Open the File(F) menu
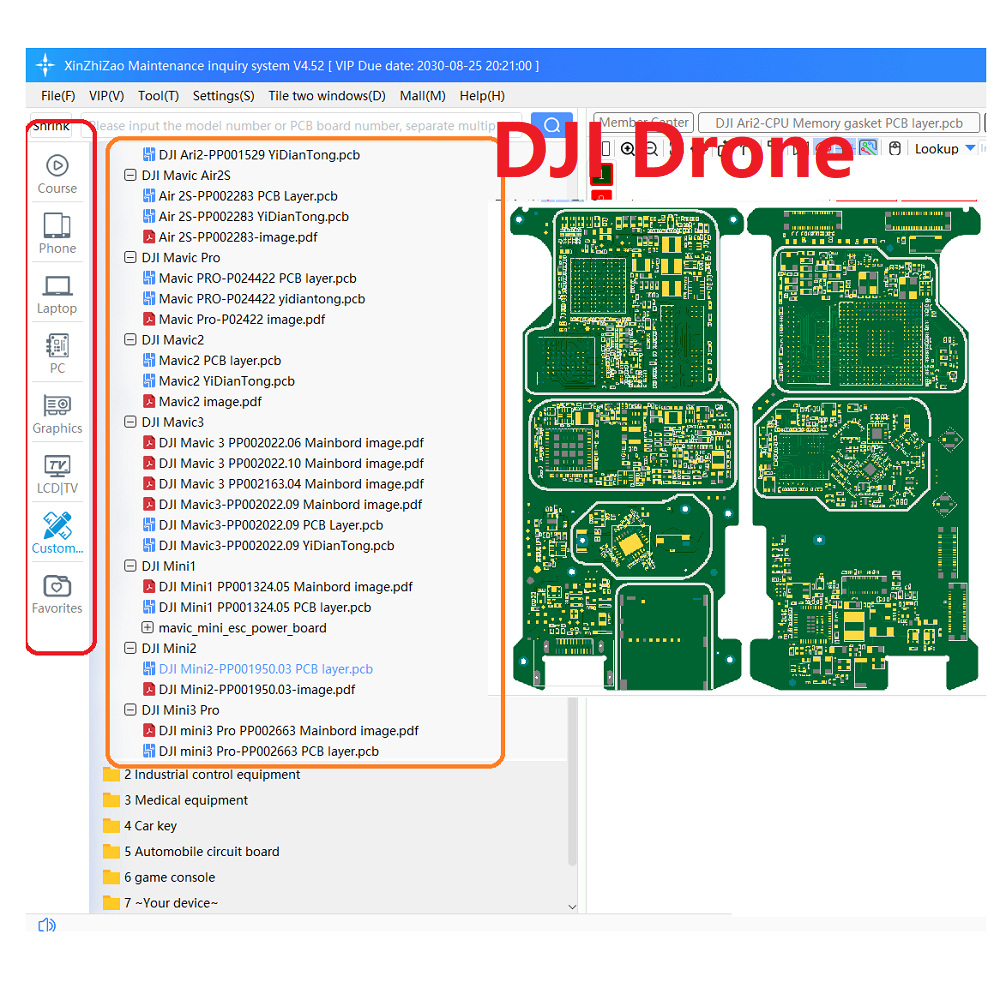This screenshot has height=1002, width=1000. pos(58,96)
